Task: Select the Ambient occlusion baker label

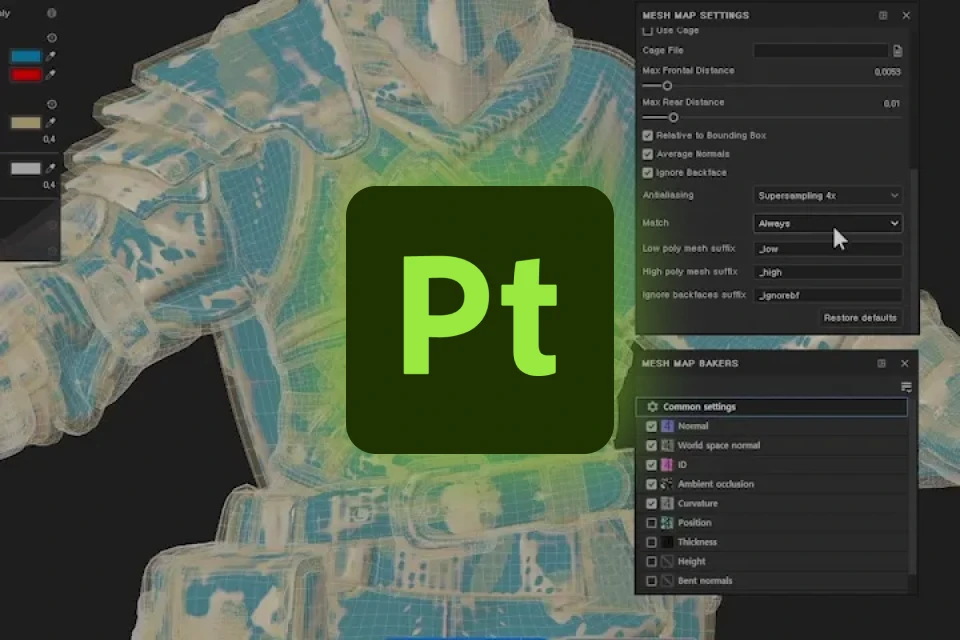Action: 716,484
